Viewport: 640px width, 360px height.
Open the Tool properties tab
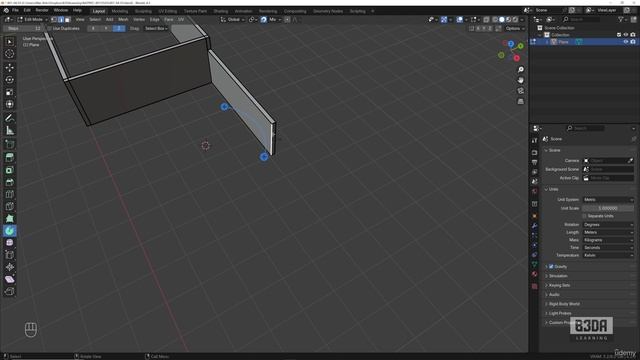(x=535, y=140)
